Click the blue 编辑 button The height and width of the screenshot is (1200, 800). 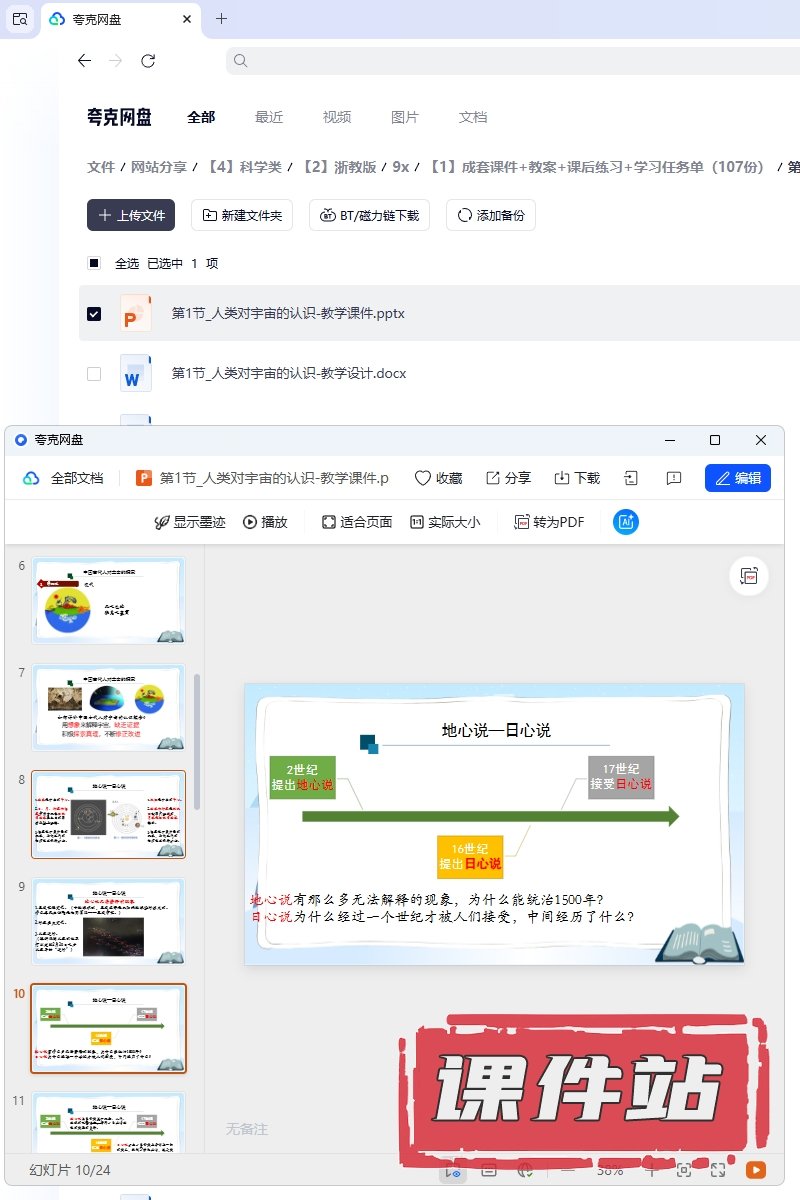tap(737, 478)
